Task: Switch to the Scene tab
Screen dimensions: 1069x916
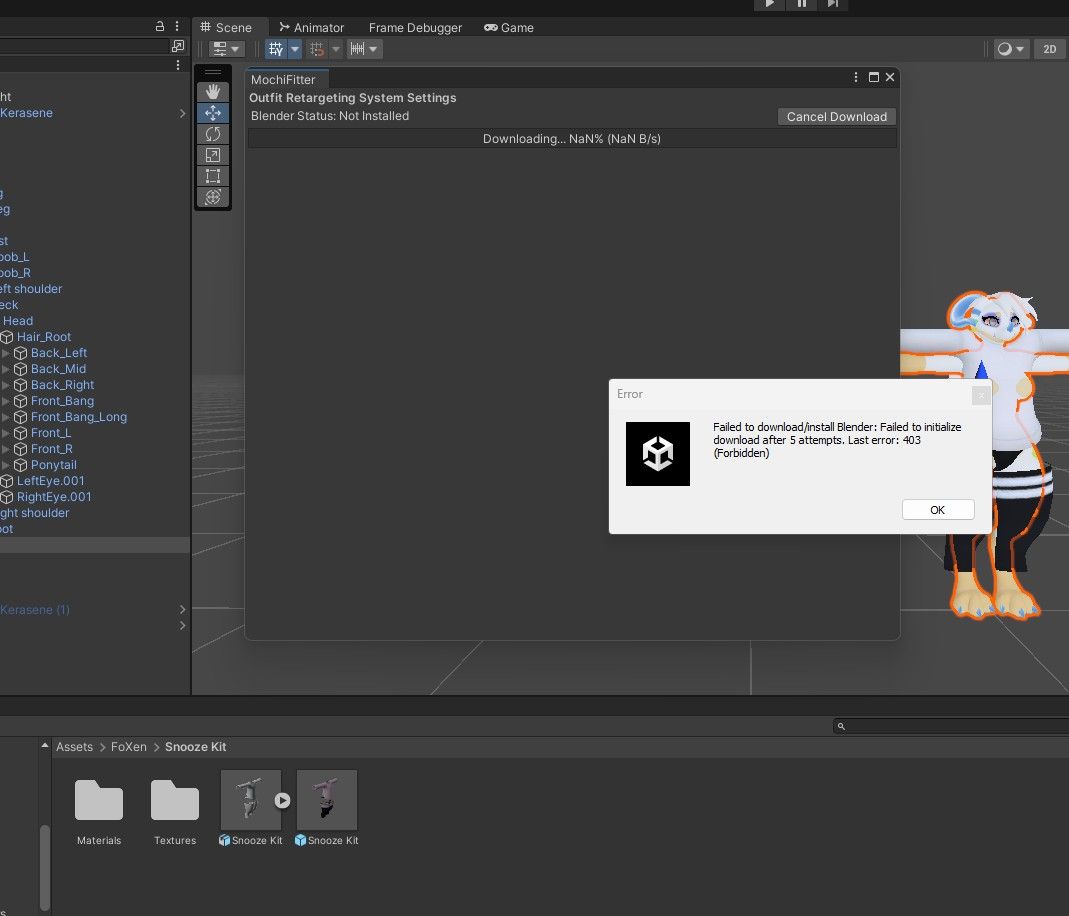Action: (x=226, y=27)
